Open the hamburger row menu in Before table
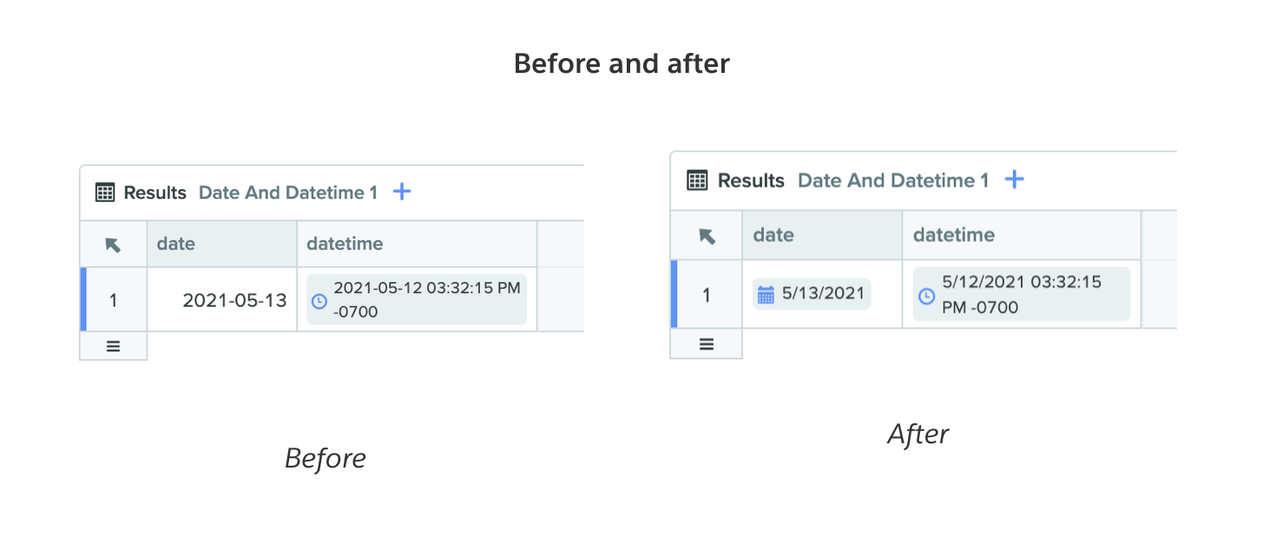Screen dimensions: 1276x543 pyautogui.click(x=113, y=346)
